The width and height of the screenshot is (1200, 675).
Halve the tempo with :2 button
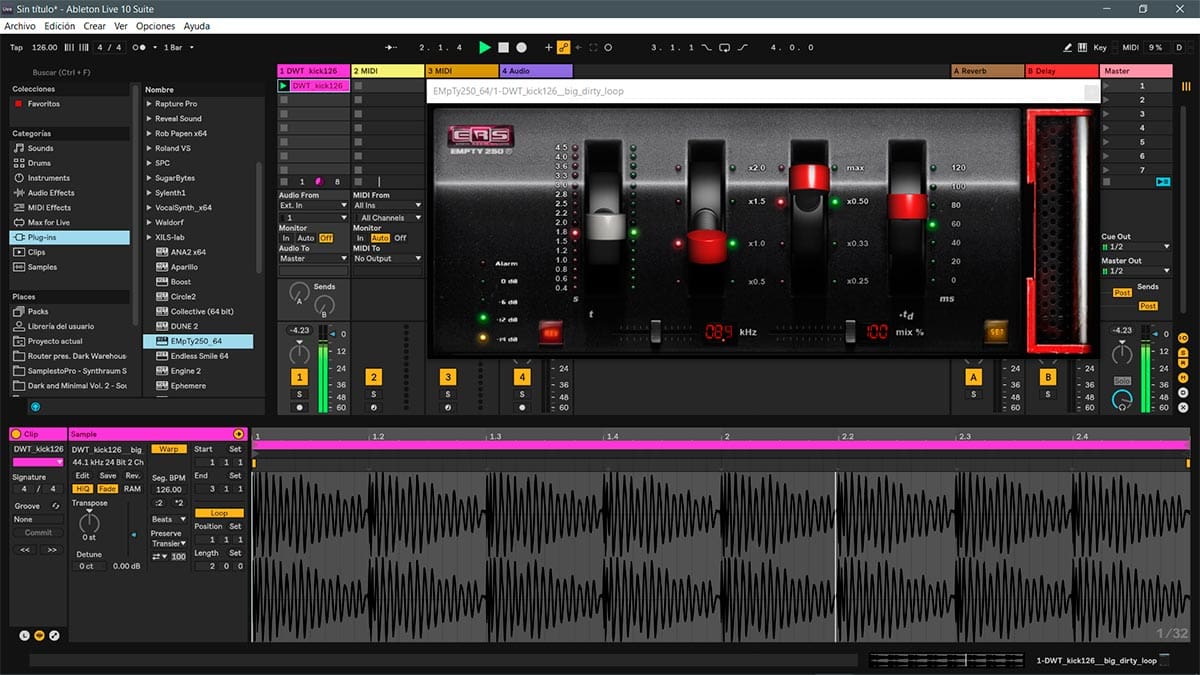(x=159, y=503)
